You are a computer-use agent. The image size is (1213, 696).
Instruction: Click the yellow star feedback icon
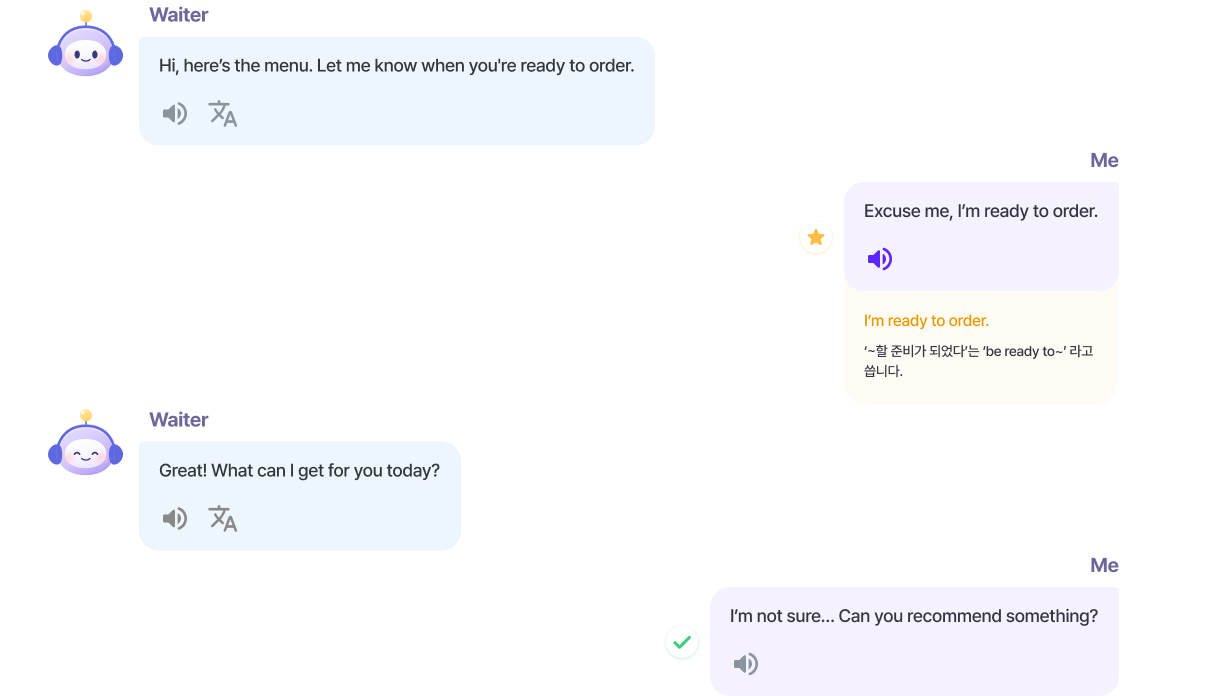[816, 237]
